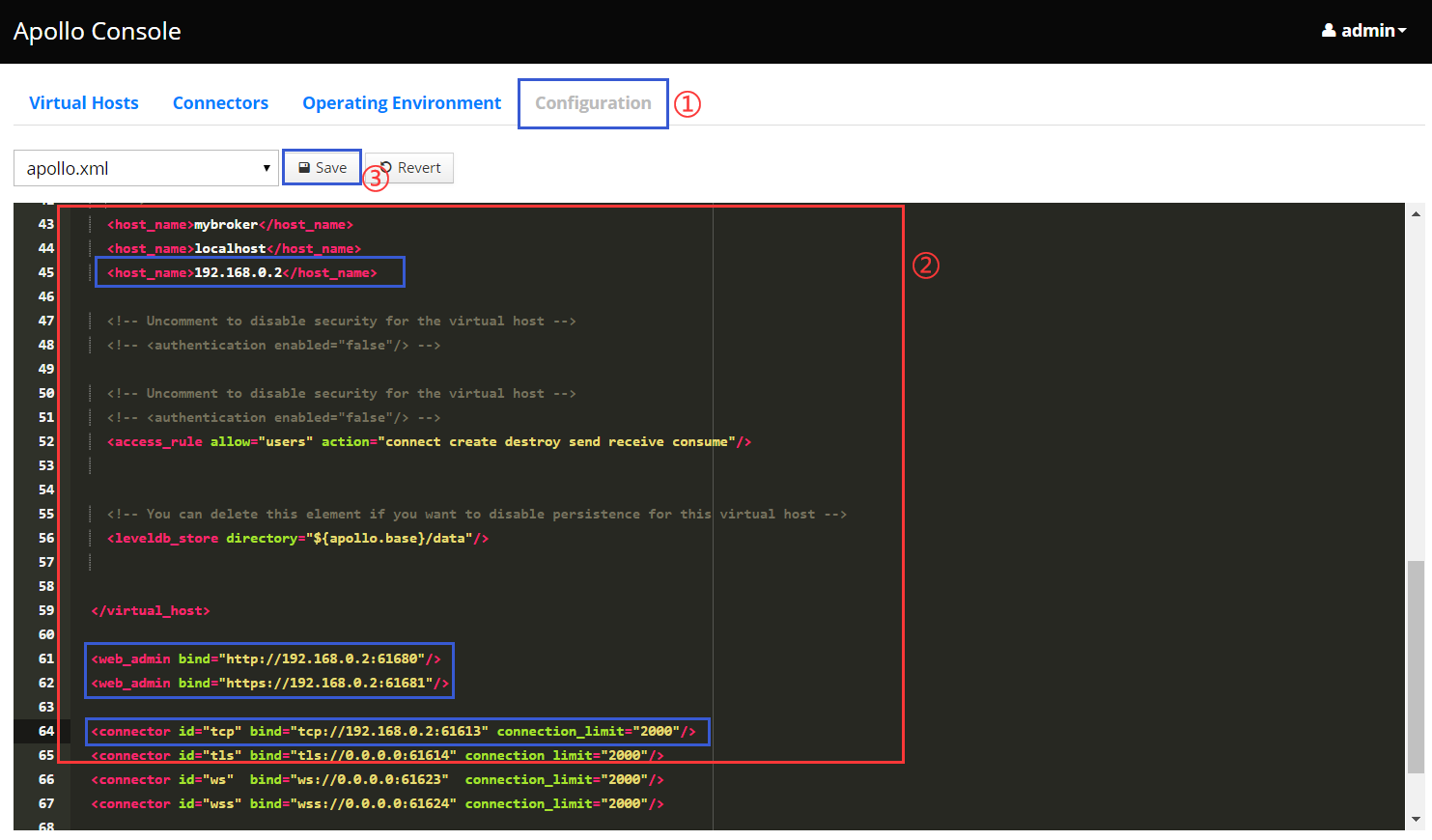This screenshot has width=1432, height=840.
Task: Click the 192.168.0.2 host_name line
Action: click(242, 272)
